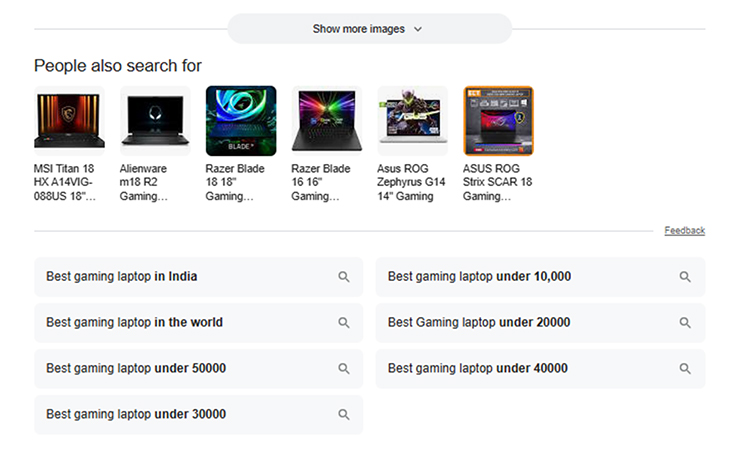750x450 pixels.
Task: Open ASUS ROG Strix SCAR 18 thumbnail
Action: pyautogui.click(x=498, y=121)
